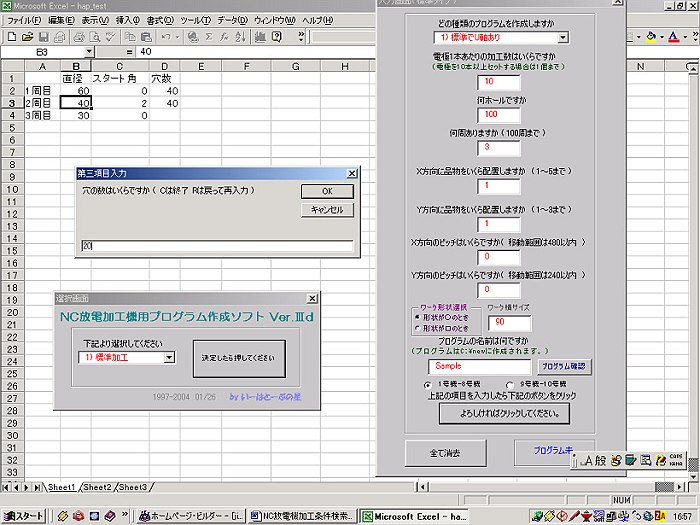Open the Name Box dropdown arrow beside B3
The width and height of the screenshot is (700, 525).
tap(89, 51)
